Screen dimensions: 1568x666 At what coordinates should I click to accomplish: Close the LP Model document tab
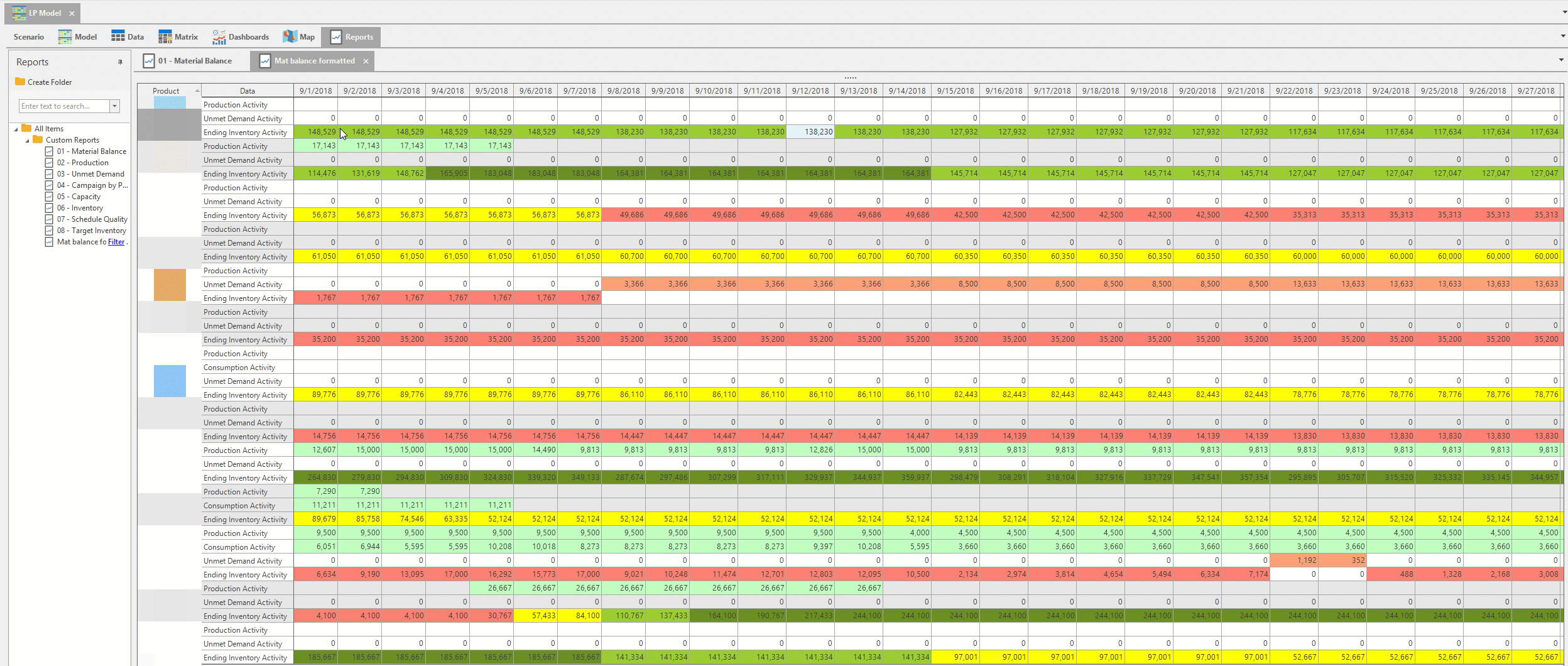coord(72,13)
